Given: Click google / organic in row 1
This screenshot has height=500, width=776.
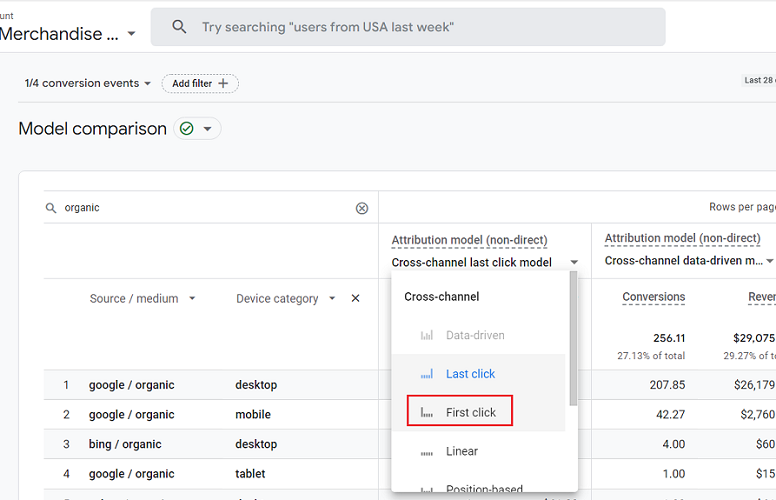Looking at the screenshot, I should pyautogui.click(x=132, y=385).
